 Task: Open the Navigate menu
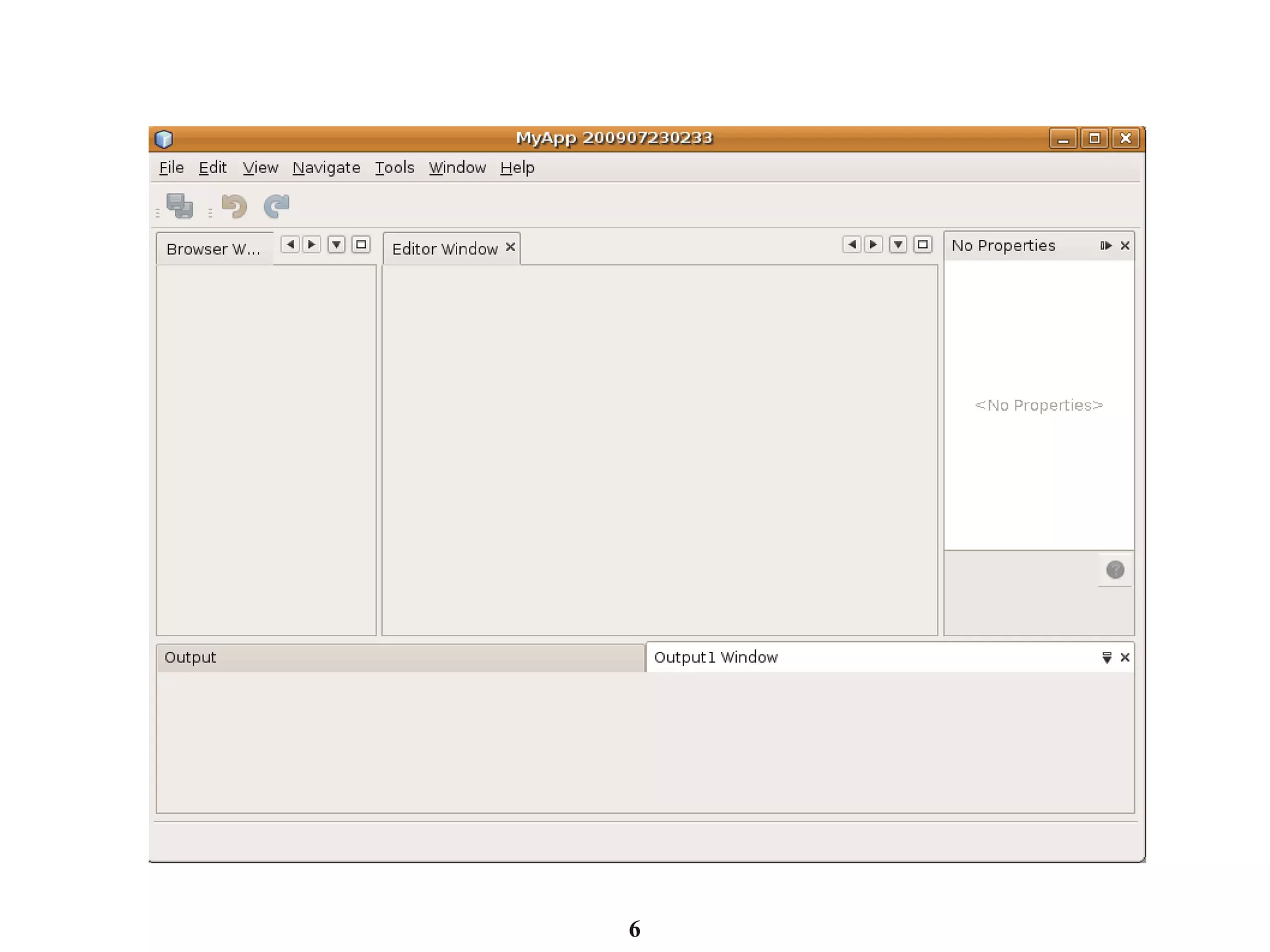[x=326, y=167]
